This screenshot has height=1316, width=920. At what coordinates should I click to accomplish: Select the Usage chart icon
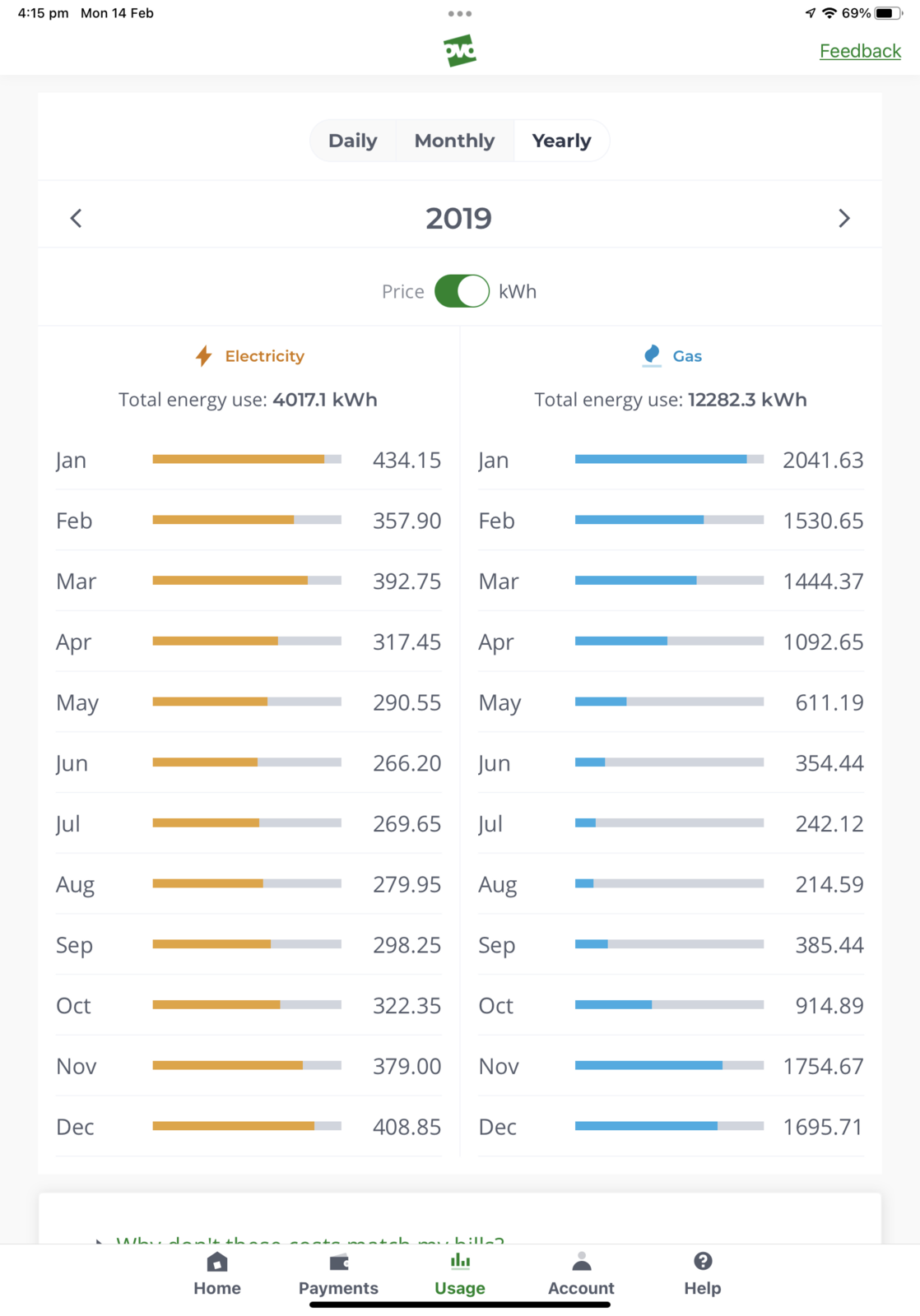click(x=460, y=1262)
